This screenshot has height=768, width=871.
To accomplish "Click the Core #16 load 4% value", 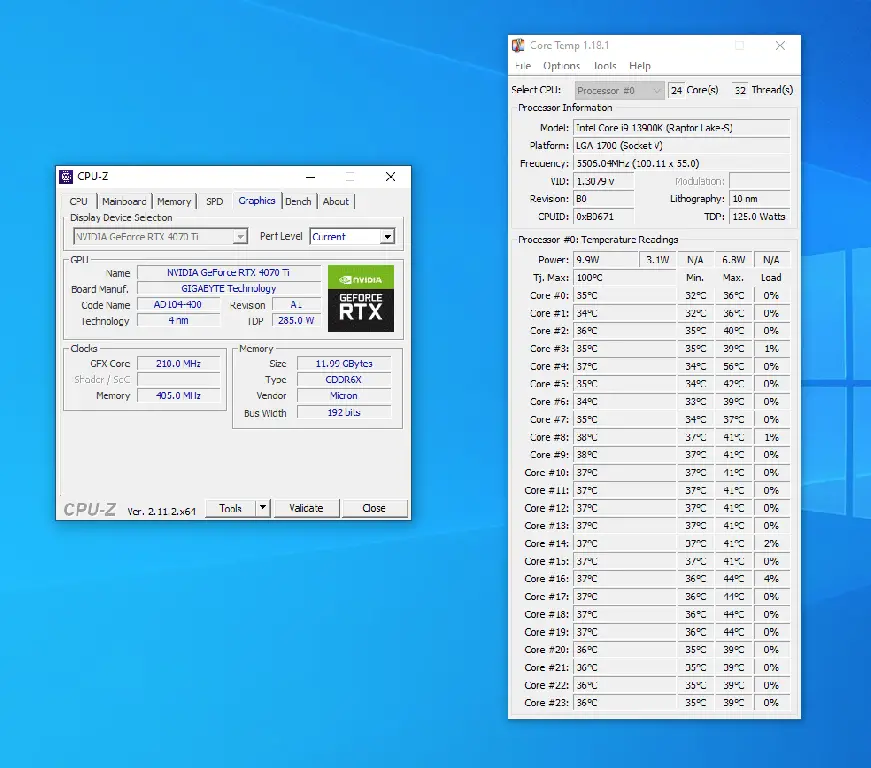I will click(x=771, y=579).
